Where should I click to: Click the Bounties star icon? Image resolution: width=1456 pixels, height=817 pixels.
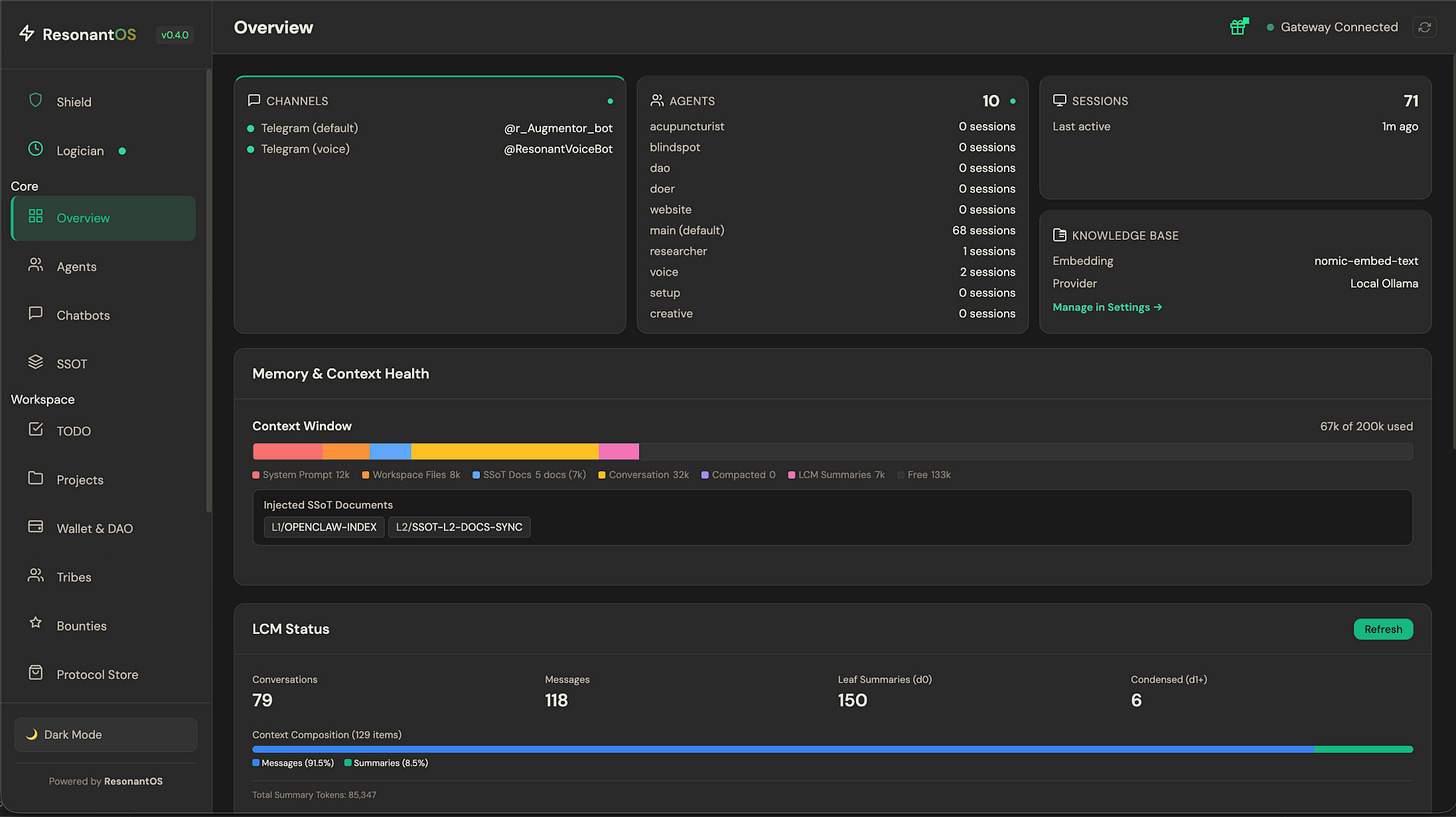(36, 624)
